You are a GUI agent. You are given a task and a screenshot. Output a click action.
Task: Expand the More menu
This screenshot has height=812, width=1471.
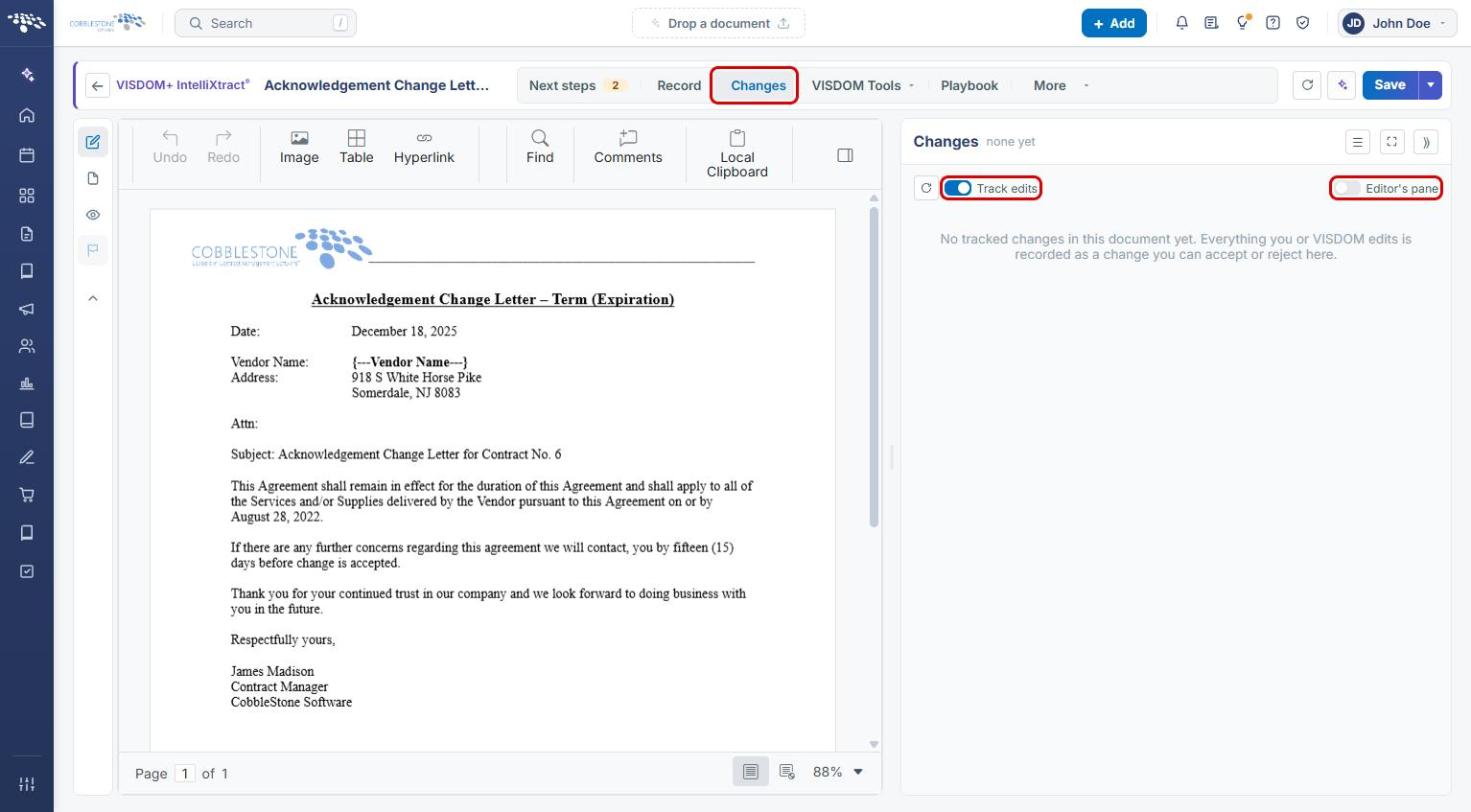click(1060, 86)
